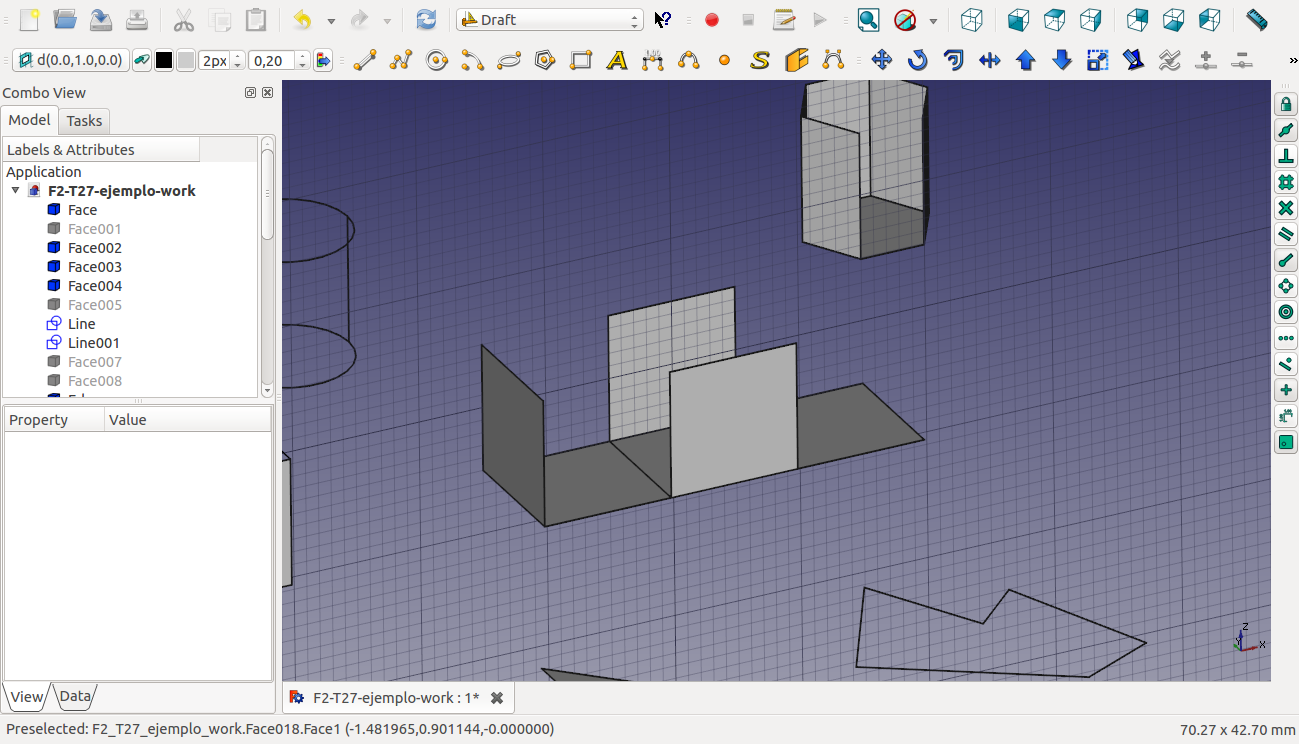
Task: Toggle construction mode button
Action: 142,61
